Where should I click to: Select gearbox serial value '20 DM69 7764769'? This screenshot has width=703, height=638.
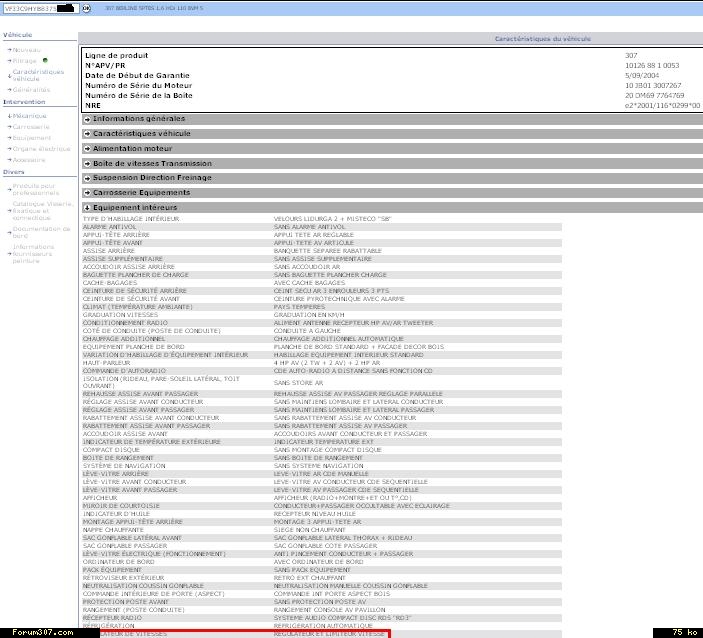(x=655, y=95)
